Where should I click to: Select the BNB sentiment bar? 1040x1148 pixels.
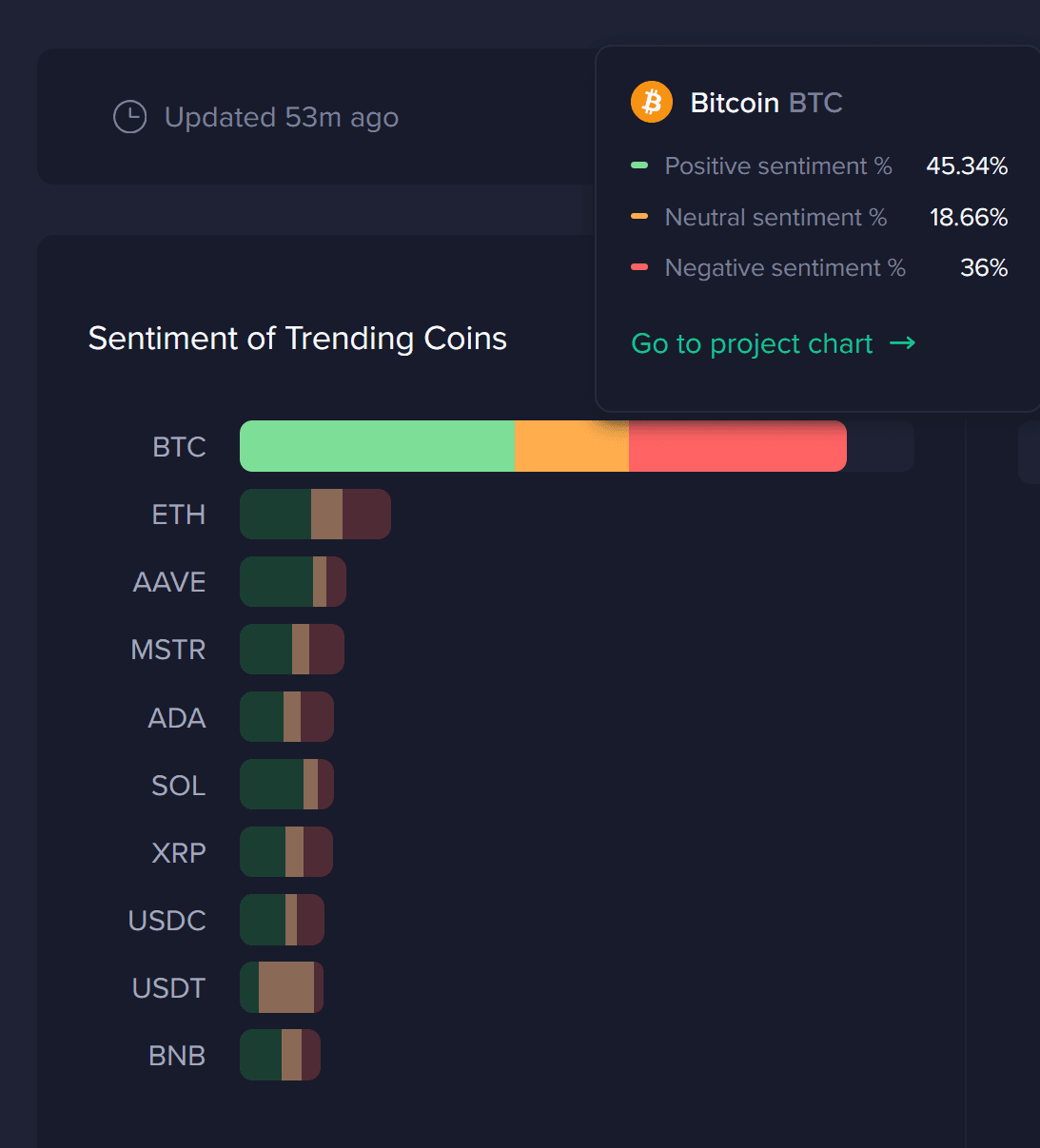click(280, 1055)
